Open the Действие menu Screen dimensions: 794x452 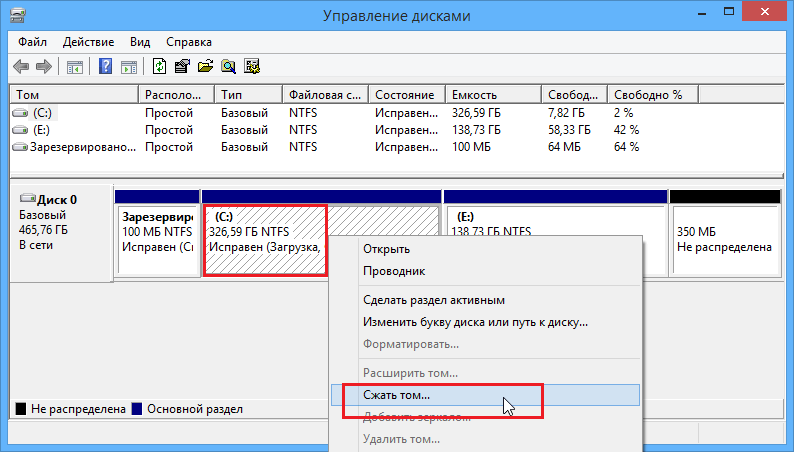(x=88, y=42)
